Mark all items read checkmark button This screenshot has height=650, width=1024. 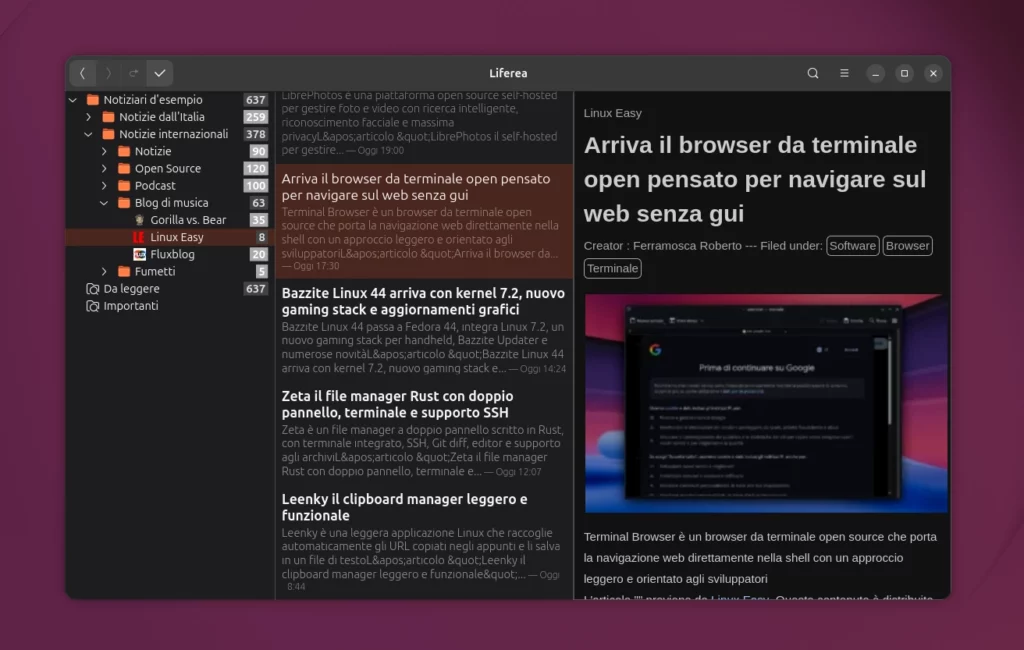pos(160,73)
